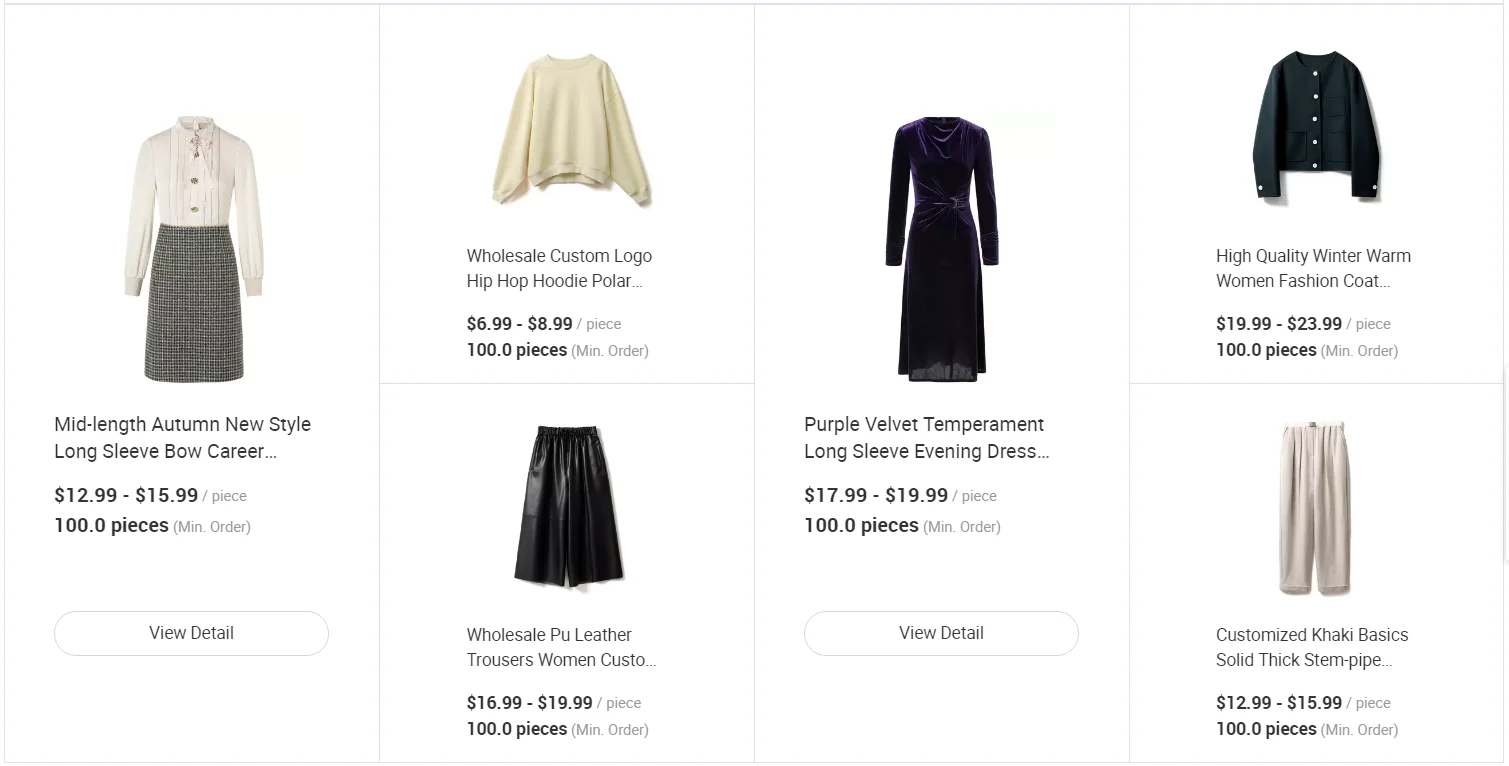Image resolution: width=1509 pixels, height=766 pixels.
Task: Click the $12.99 - $15.99 career dress price
Action: point(126,496)
